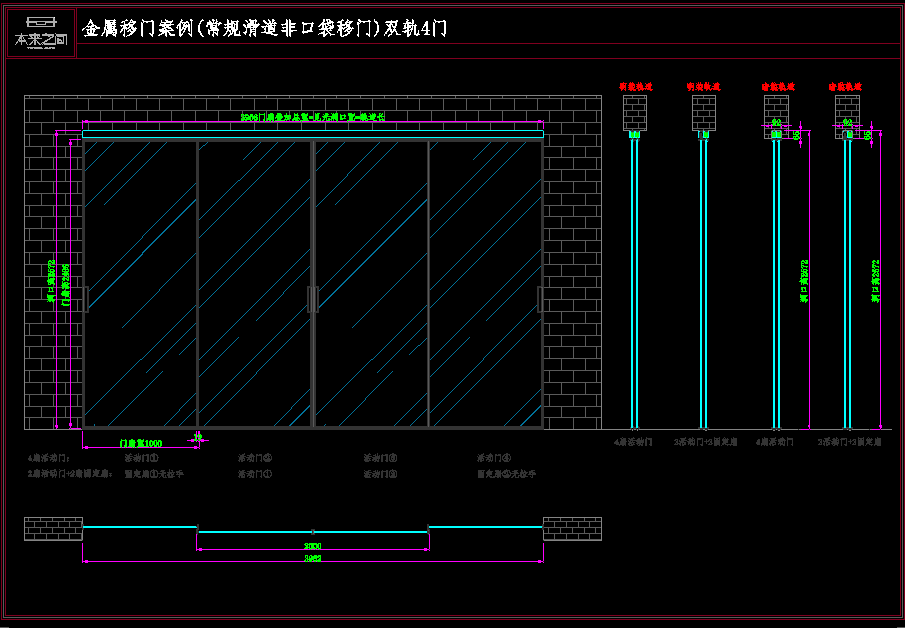
Task: Select the cyan top track above the doors
Action: click(313, 133)
